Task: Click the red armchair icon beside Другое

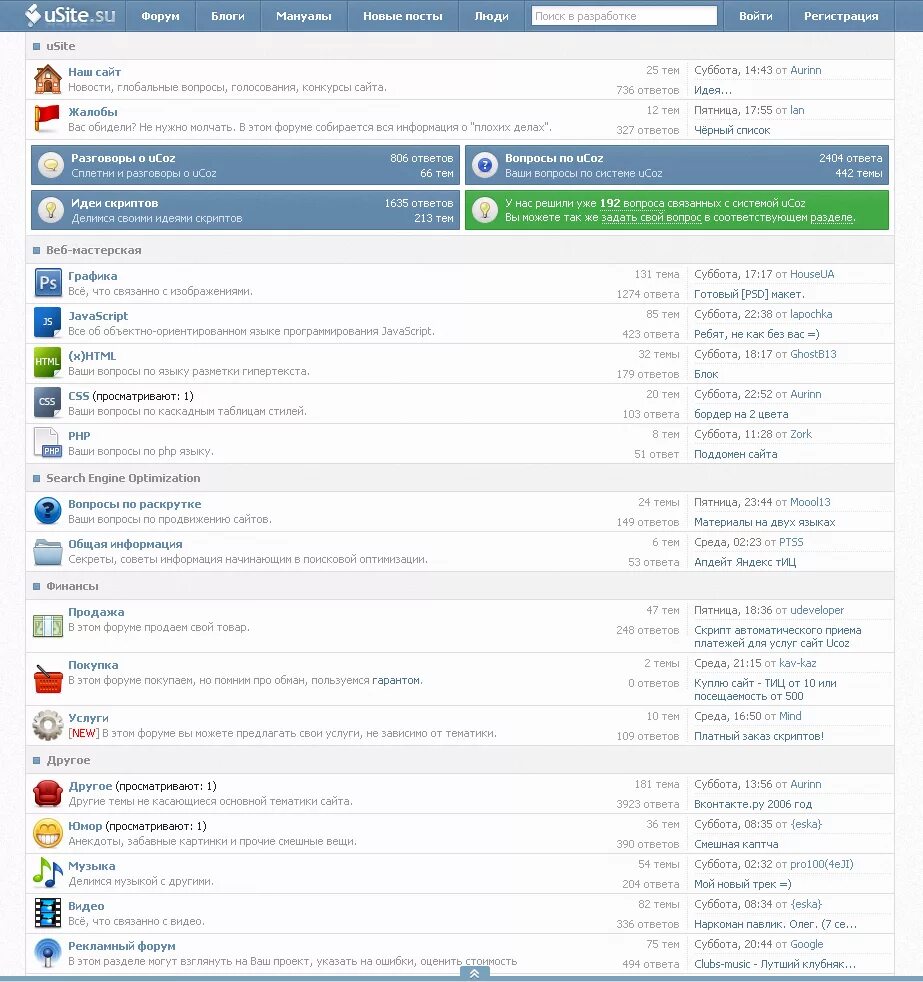Action: [48, 793]
